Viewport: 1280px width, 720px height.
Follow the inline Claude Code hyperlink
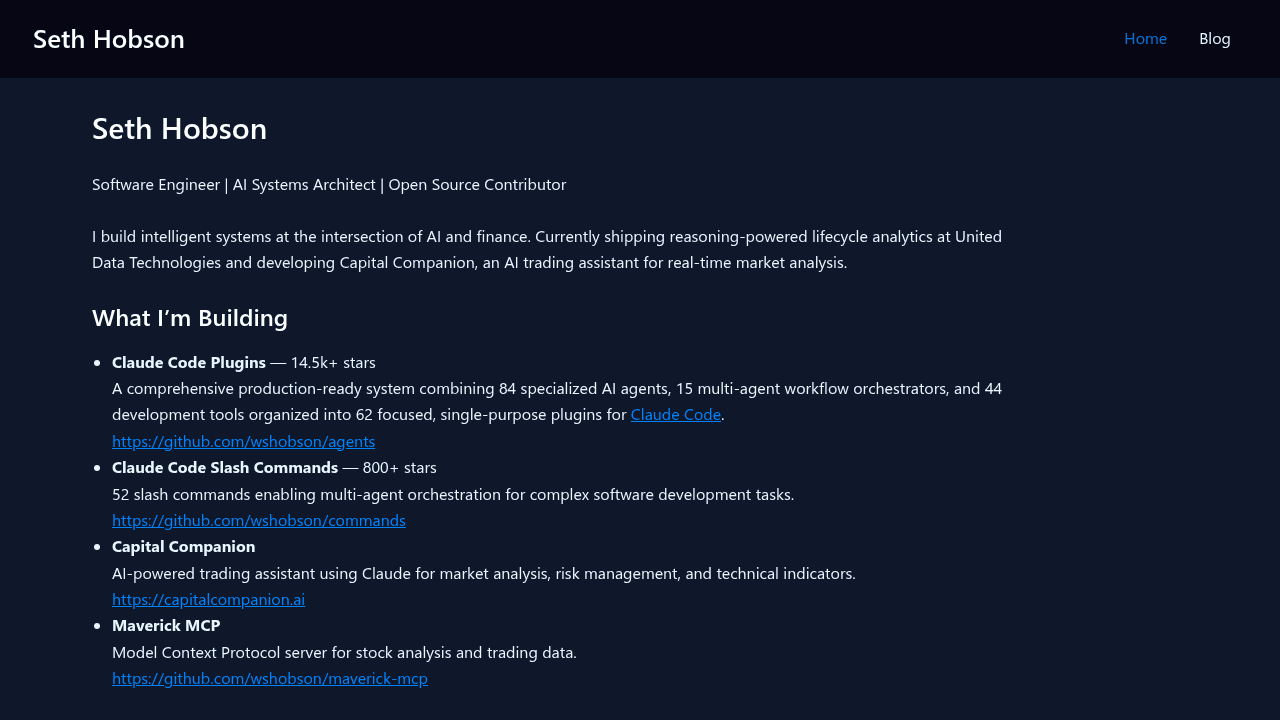pyautogui.click(x=675, y=414)
